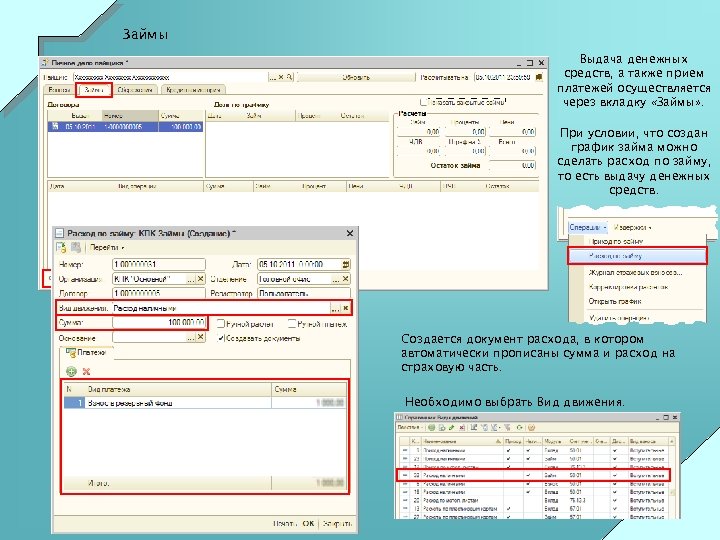Click the 100 000,00 sum cell in contracts table

[180, 127]
